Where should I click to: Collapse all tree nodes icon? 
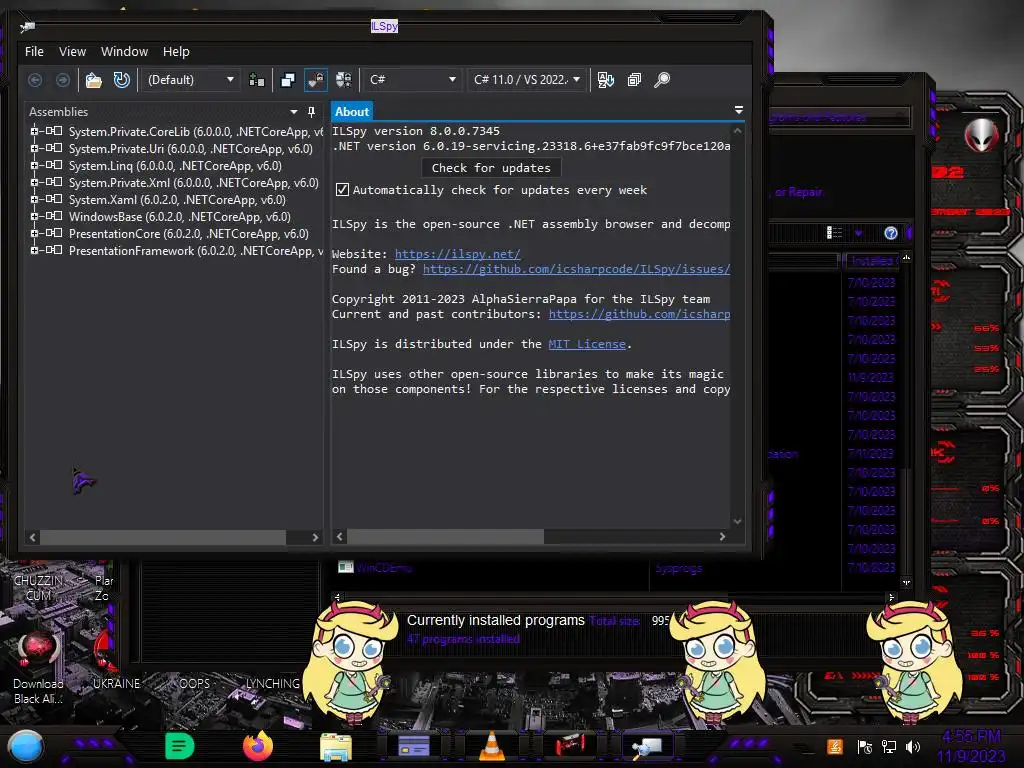[x=634, y=80]
